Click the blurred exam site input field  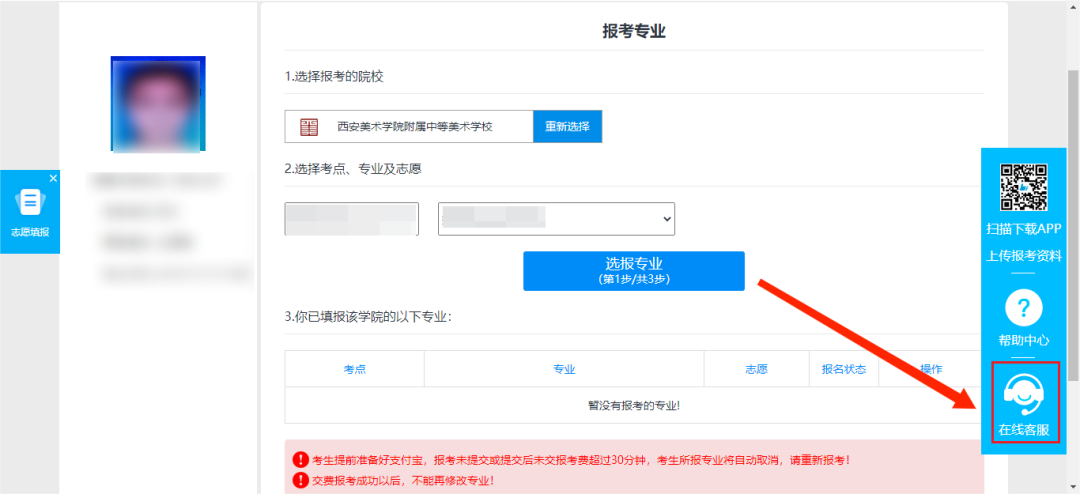click(351, 219)
